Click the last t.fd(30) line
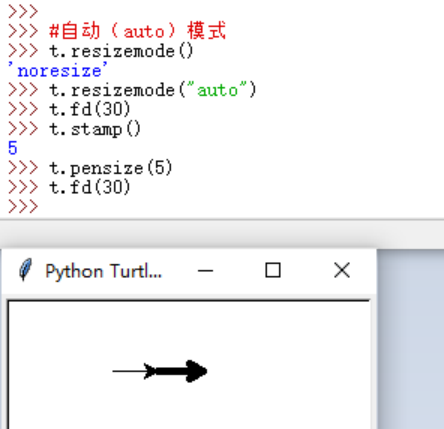444x429 pixels. (x=90, y=187)
